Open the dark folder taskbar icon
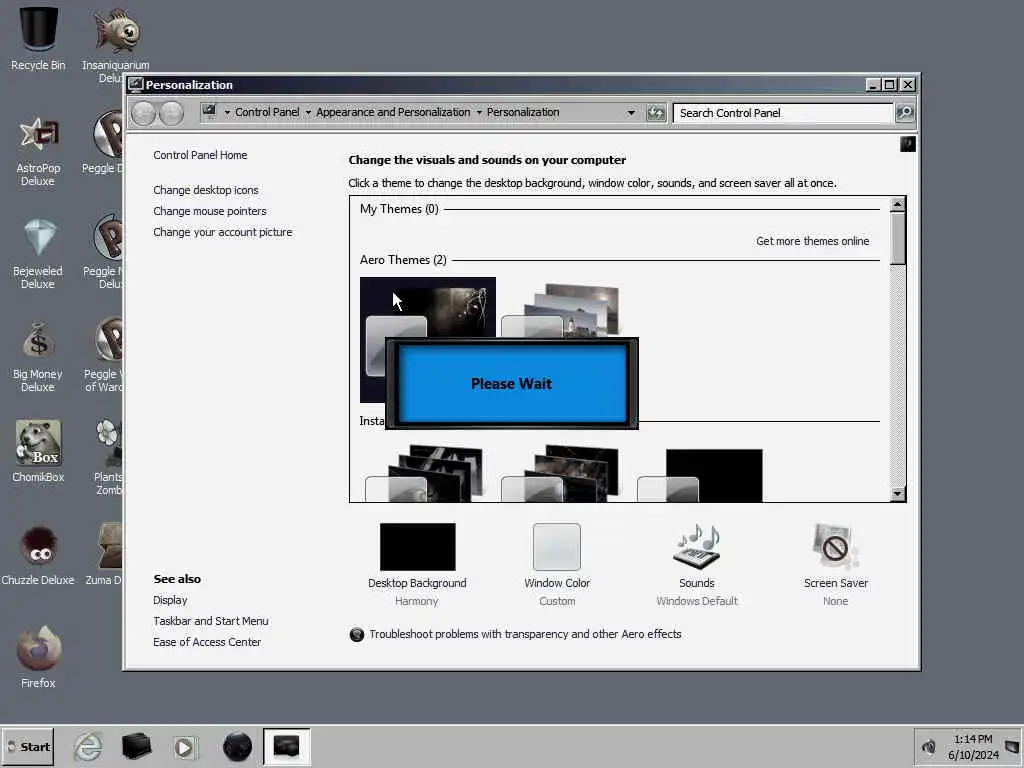Screen dimensions: 1024x768 pos(136,746)
